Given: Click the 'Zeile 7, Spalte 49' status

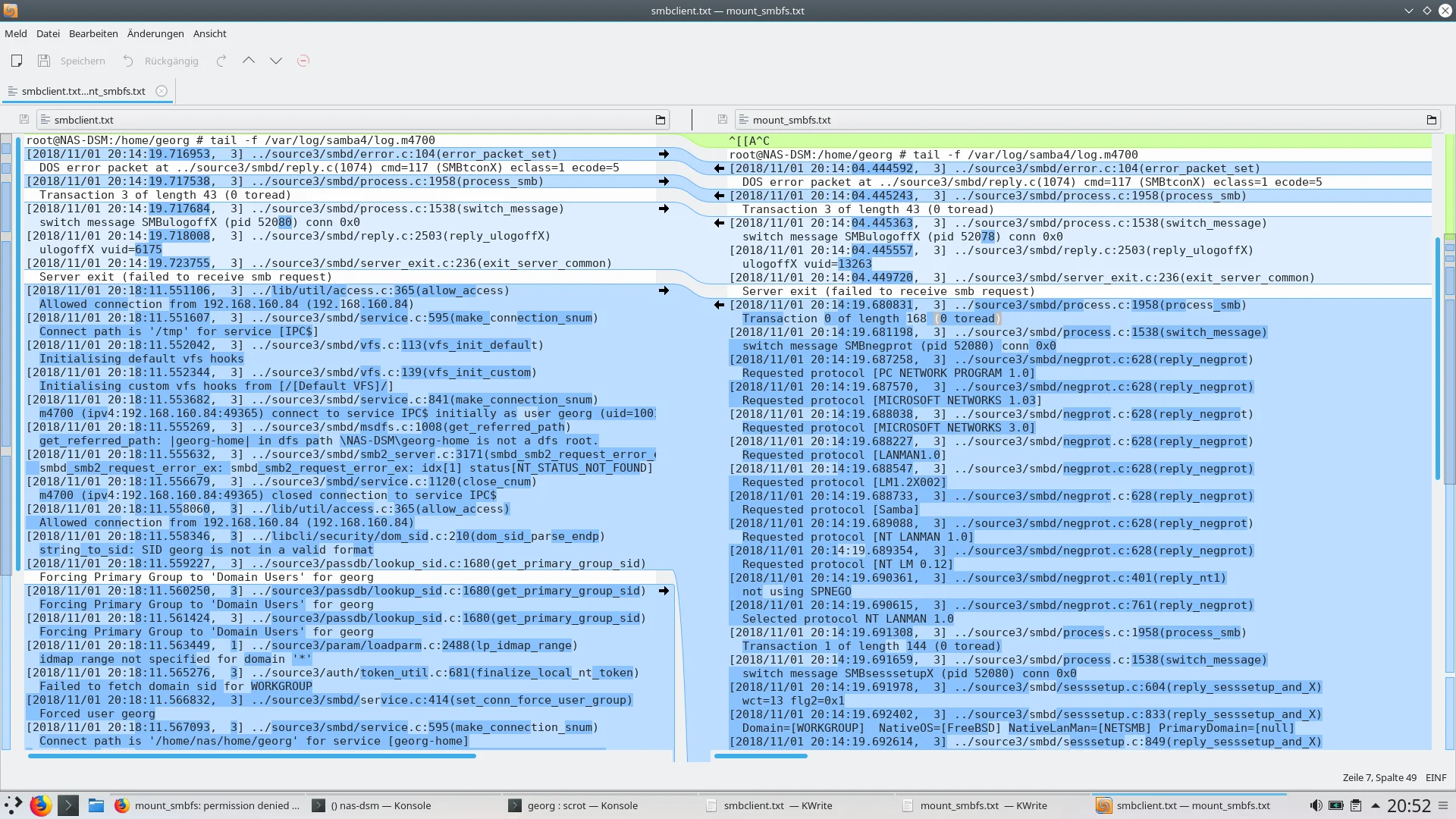Looking at the screenshot, I should point(1379,777).
